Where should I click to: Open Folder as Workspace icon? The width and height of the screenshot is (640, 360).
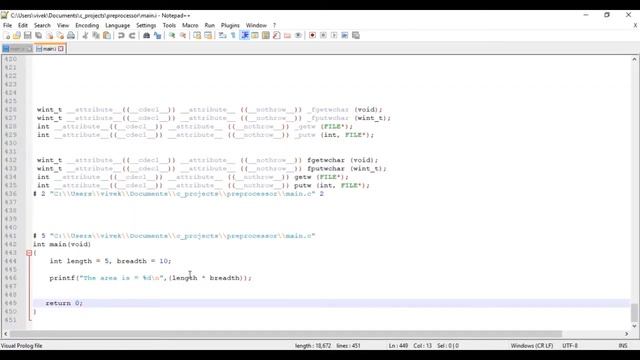tap(287, 36)
